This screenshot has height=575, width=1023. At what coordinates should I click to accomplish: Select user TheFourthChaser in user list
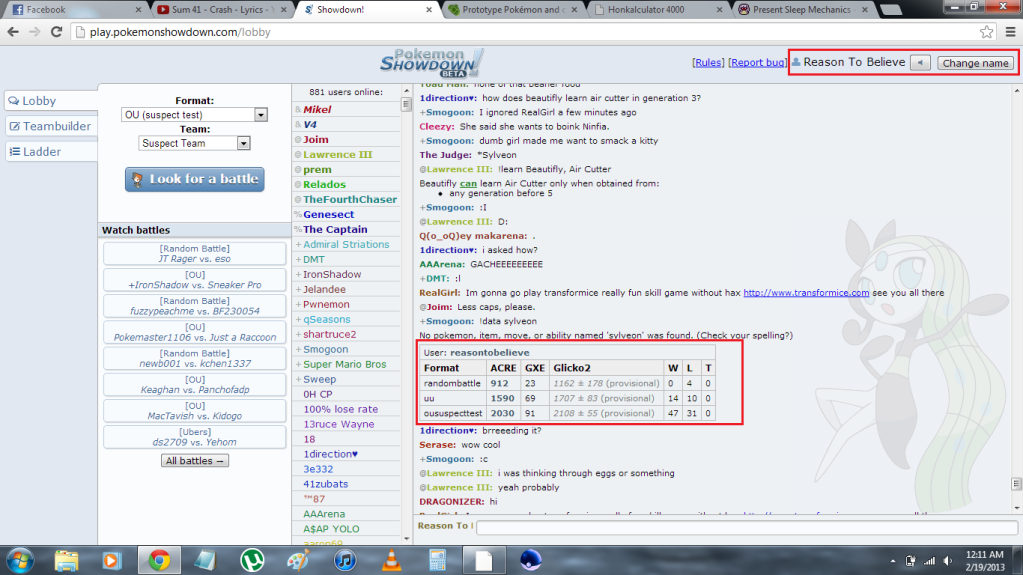tap(349, 200)
